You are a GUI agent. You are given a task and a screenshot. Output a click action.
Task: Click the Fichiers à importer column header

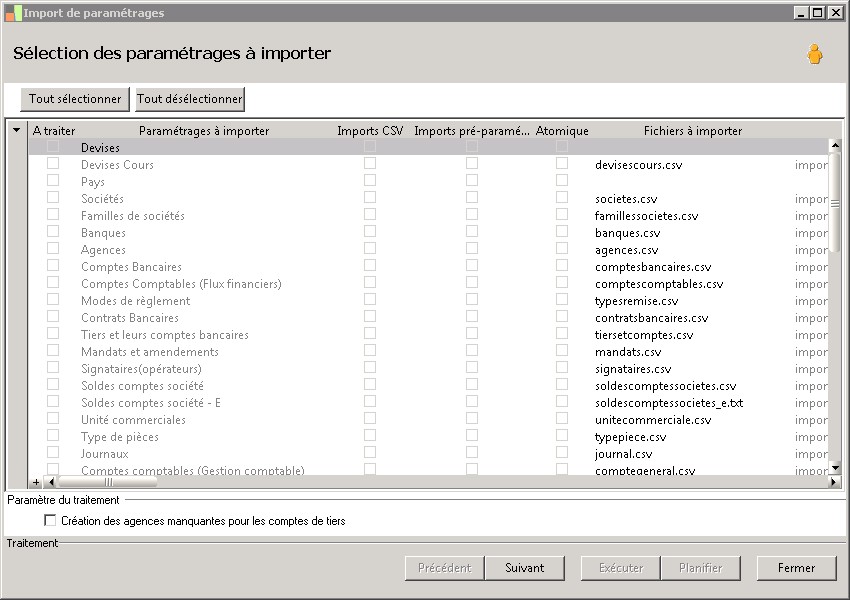click(692, 131)
